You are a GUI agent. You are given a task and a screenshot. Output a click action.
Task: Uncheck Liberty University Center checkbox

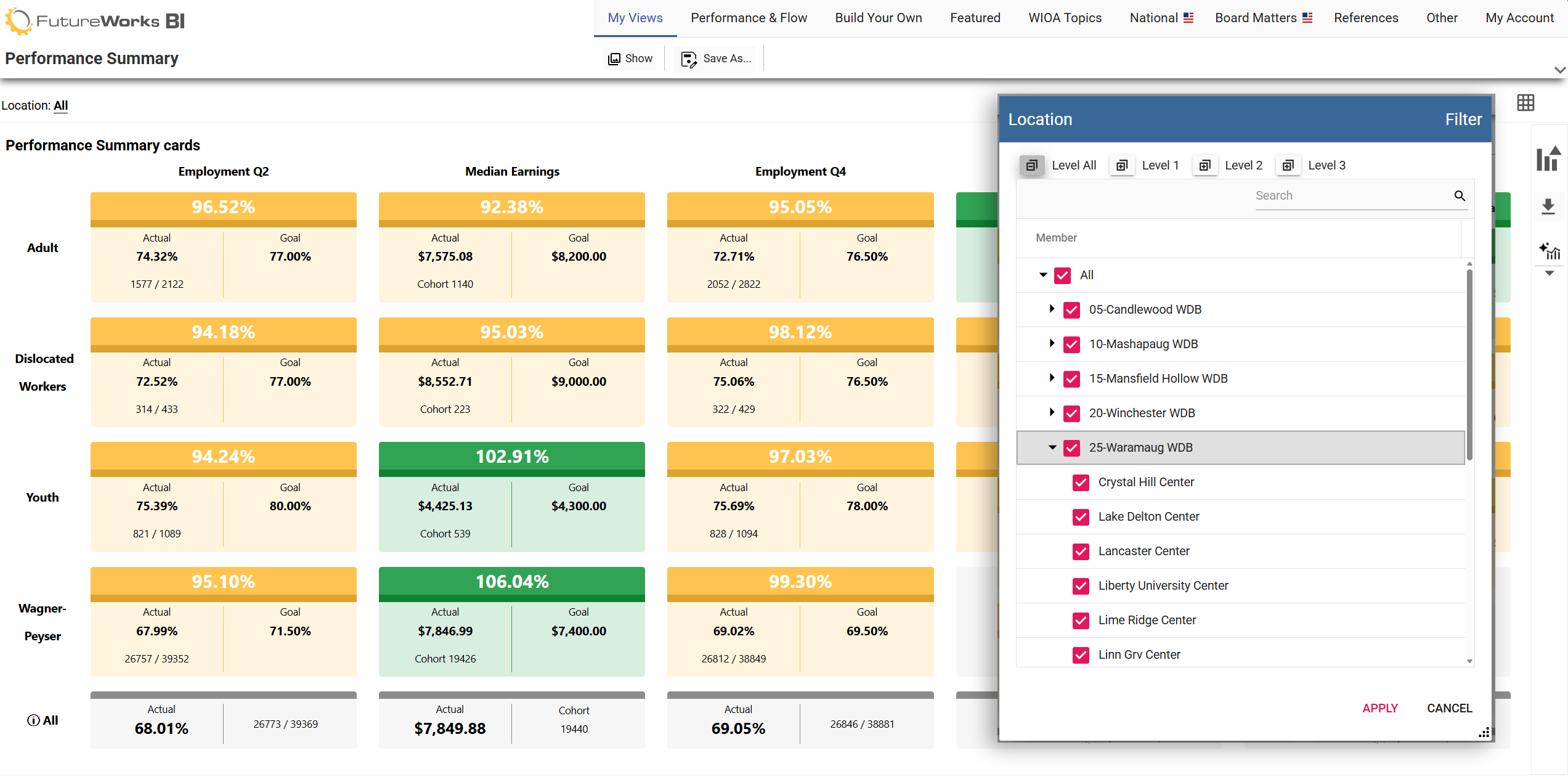pos(1081,586)
